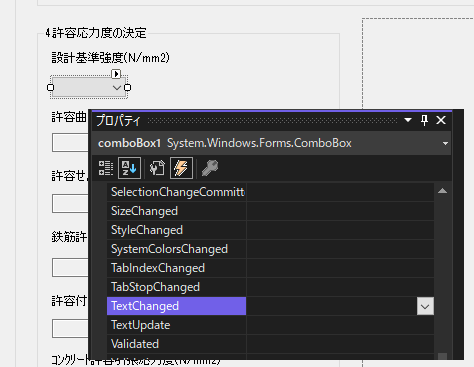Viewport: 474px width, 367px height.
Task: Select Alphabetical sort icon in Properties
Action: coord(129,168)
